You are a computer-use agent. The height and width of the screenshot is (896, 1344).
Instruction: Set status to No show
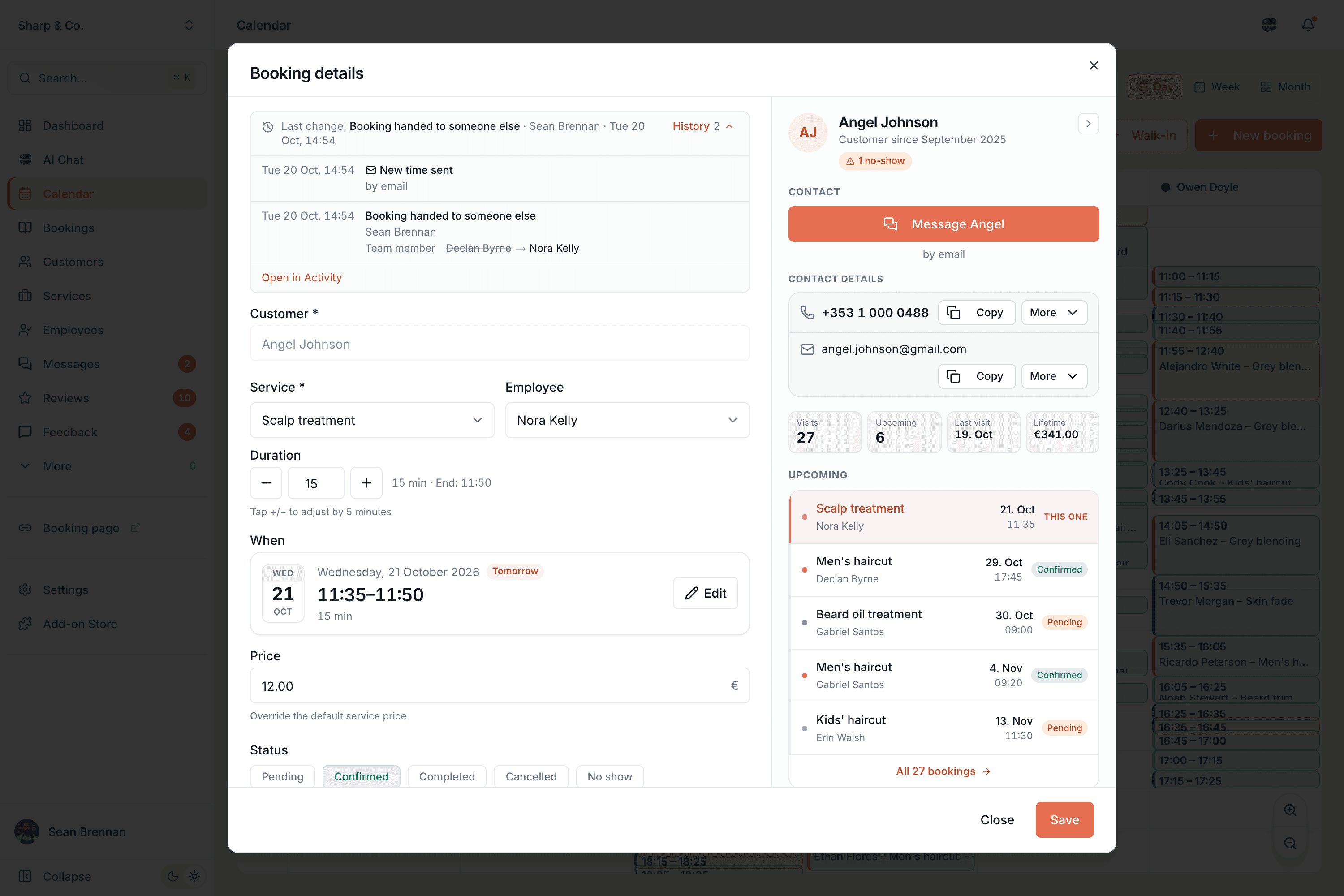610,776
